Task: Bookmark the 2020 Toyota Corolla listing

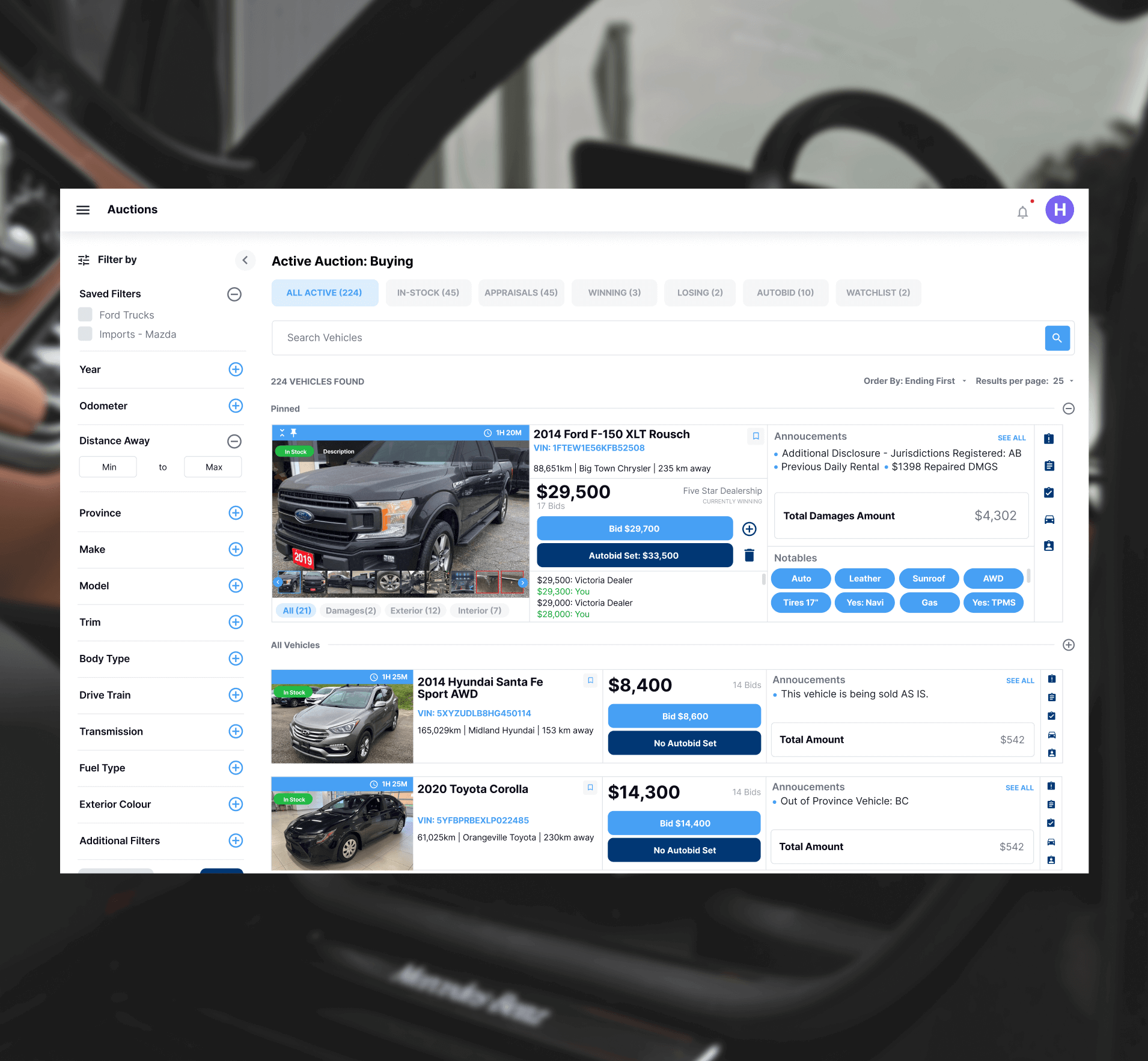Action: tap(590, 787)
